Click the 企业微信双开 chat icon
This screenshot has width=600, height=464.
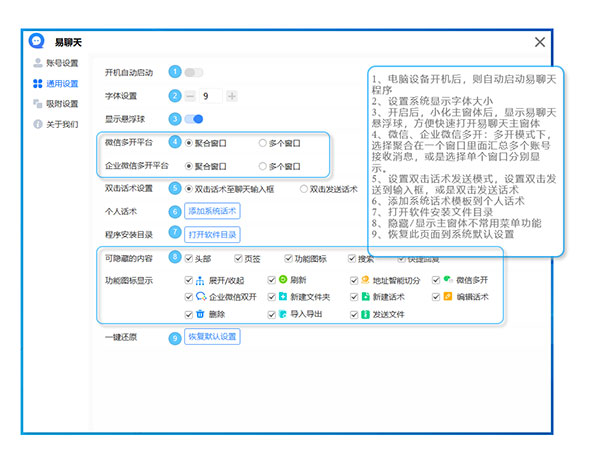[201, 296]
